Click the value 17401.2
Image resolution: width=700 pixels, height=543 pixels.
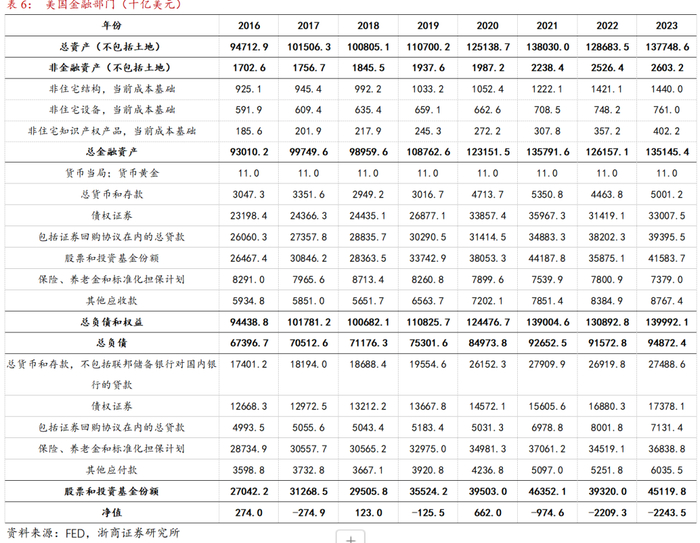pyautogui.click(x=249, y=364)
